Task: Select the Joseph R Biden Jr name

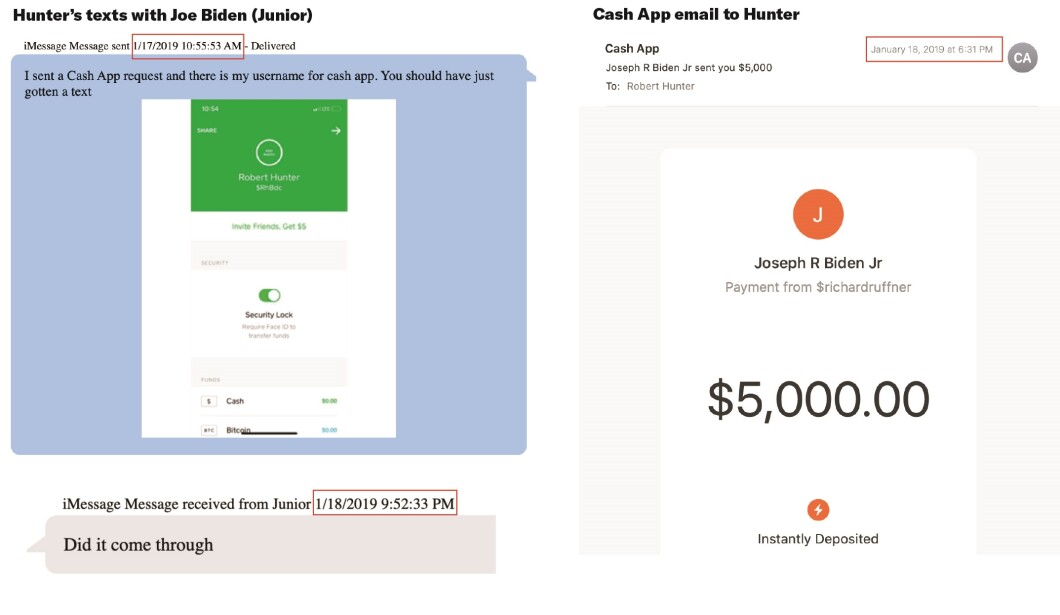Action: (x=818, y=263)
